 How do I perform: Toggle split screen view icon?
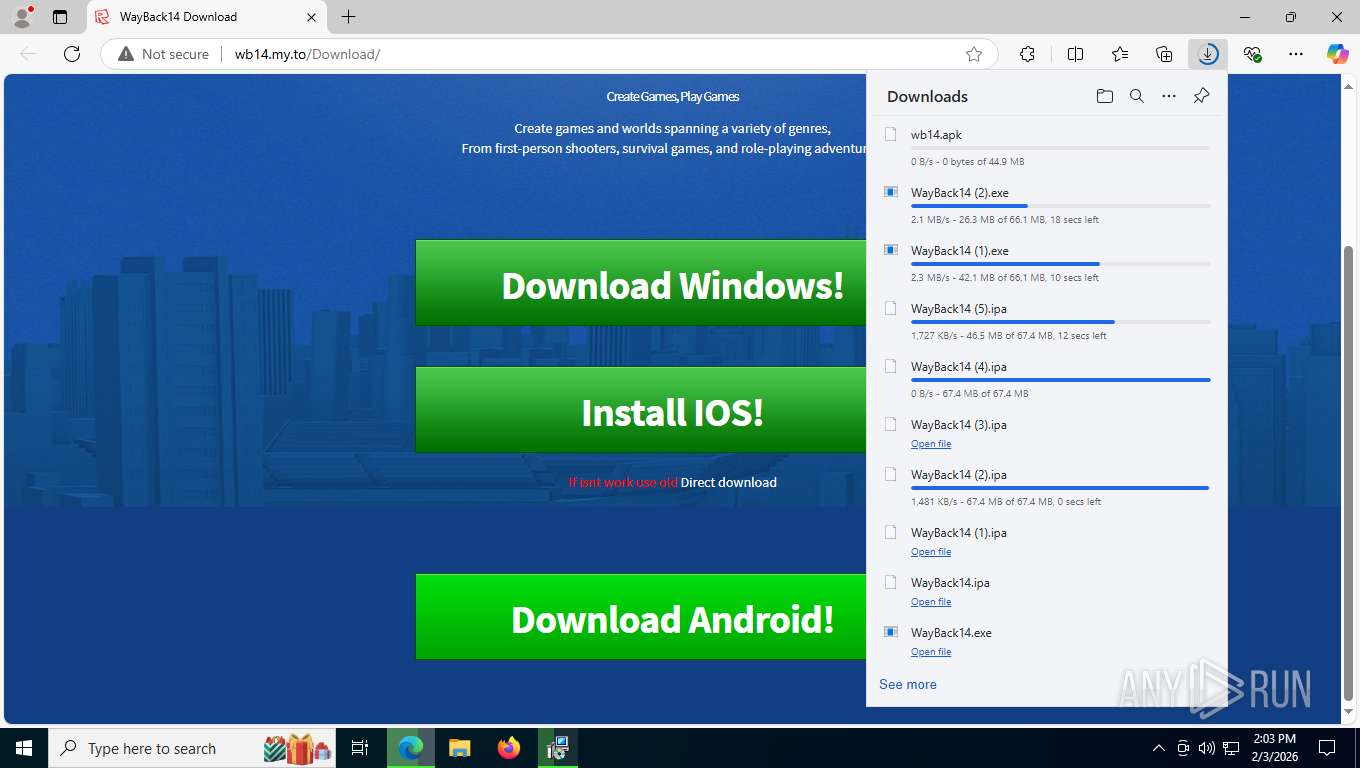(x=1075, y=54)
